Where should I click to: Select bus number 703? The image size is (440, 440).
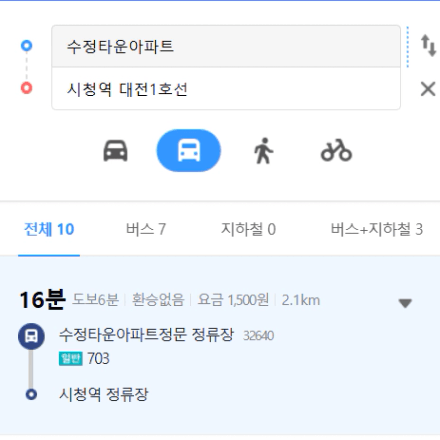(x=98, y=359)
